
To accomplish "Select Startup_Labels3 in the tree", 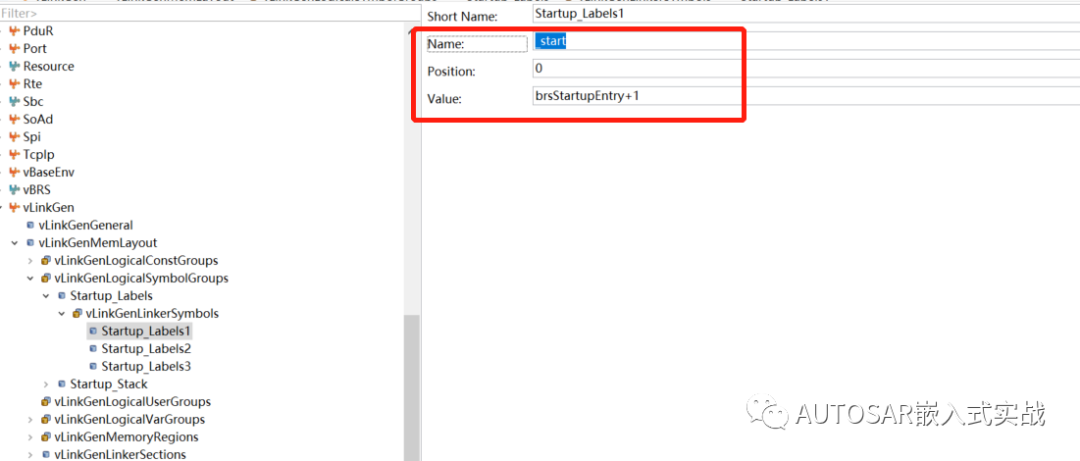I will pos(145,367).
